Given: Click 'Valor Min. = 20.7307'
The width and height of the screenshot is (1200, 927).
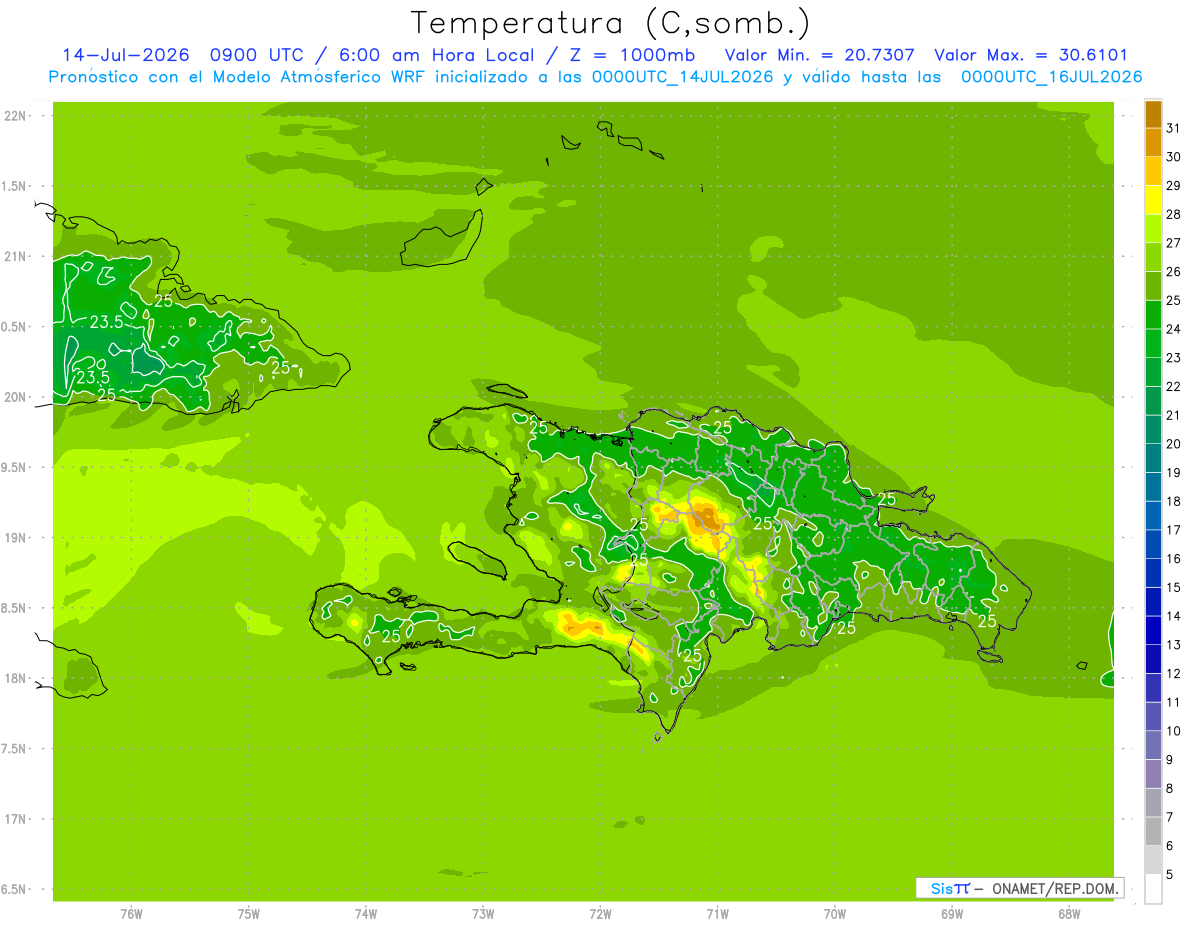Looking at the screenshot, I should click(x=819, y=55).
